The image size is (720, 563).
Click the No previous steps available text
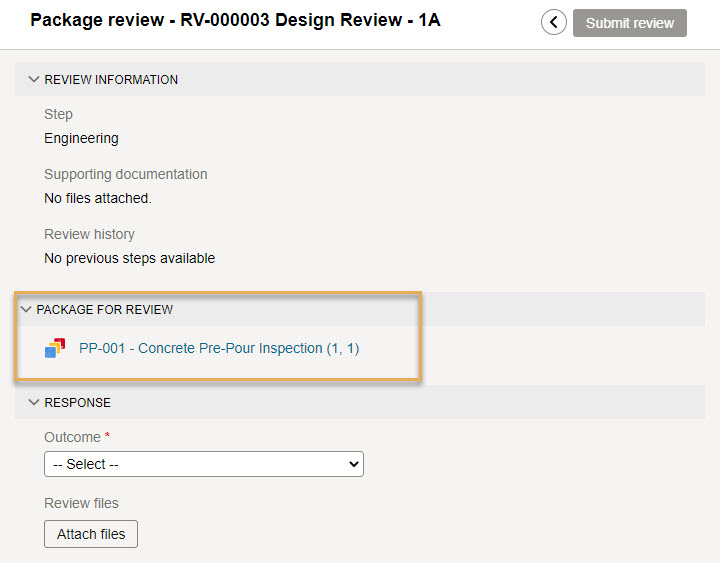129,259
